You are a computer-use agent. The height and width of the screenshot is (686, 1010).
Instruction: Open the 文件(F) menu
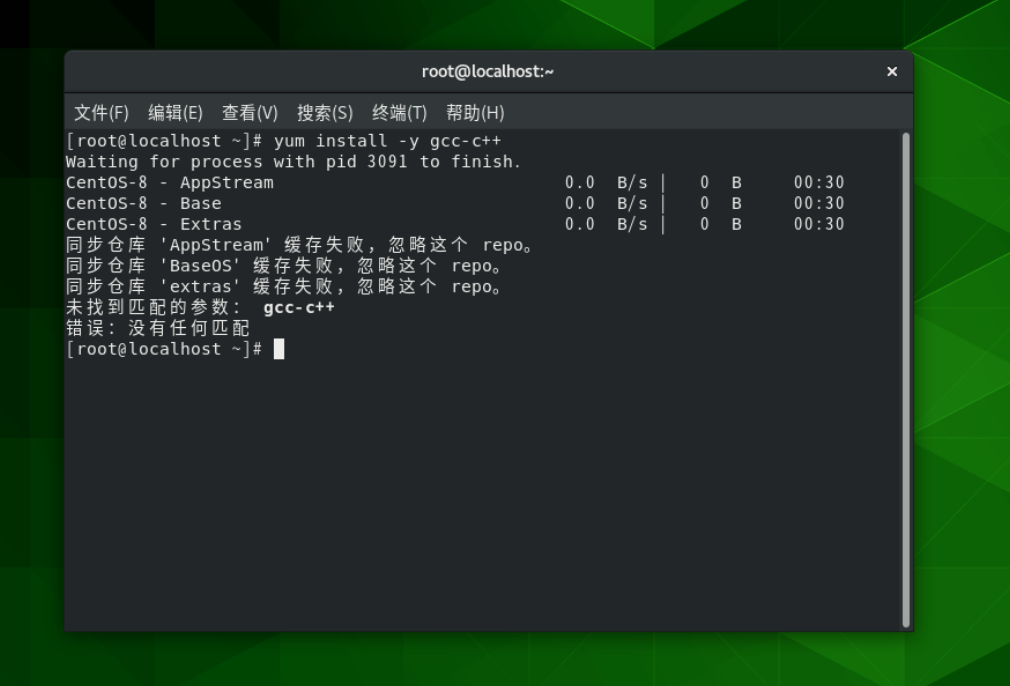(101, 113)
